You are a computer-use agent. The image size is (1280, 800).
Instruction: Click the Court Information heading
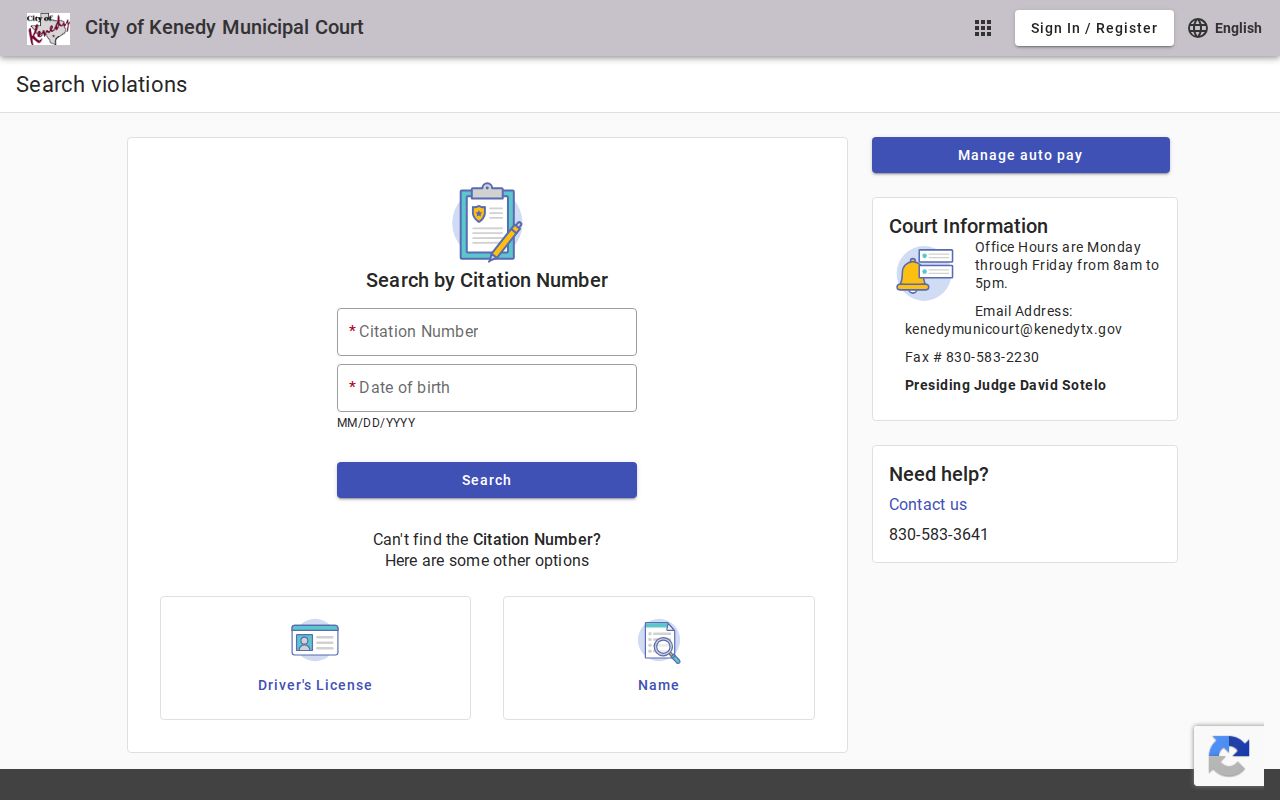pyautogui.click(x=968, y=226)
